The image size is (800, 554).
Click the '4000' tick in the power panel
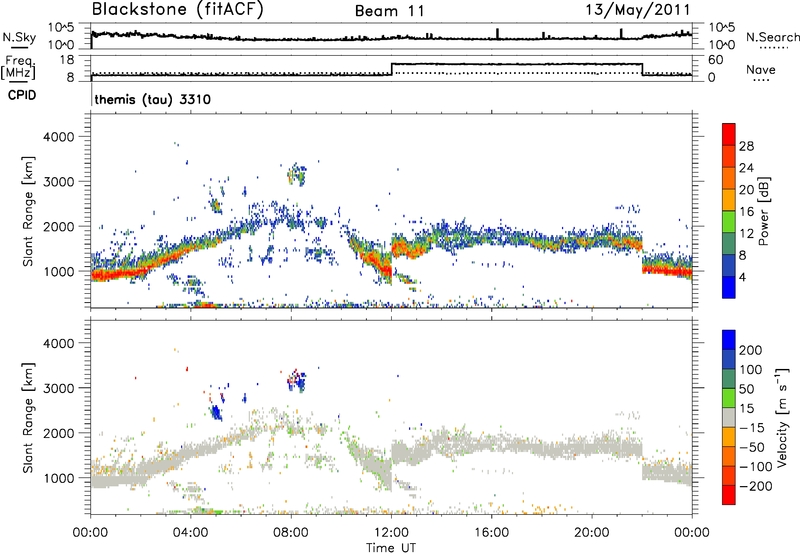coord(59,137)
